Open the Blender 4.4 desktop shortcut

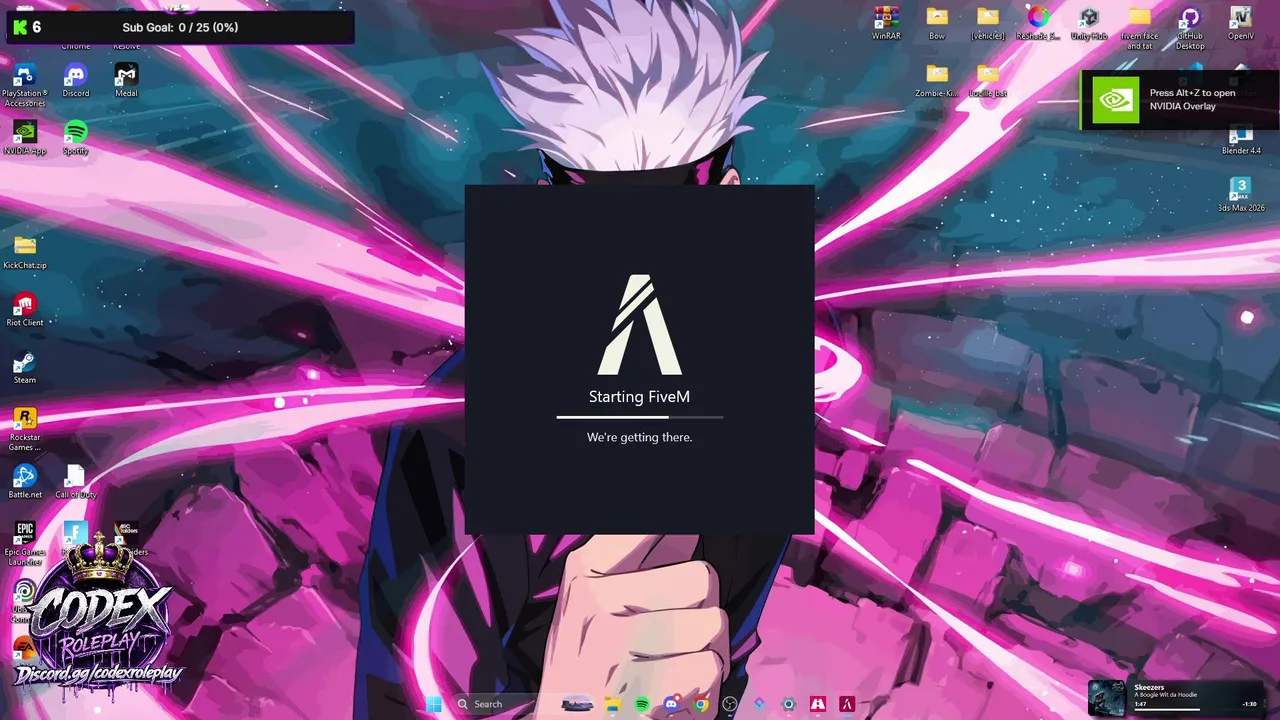[1241, 138]
